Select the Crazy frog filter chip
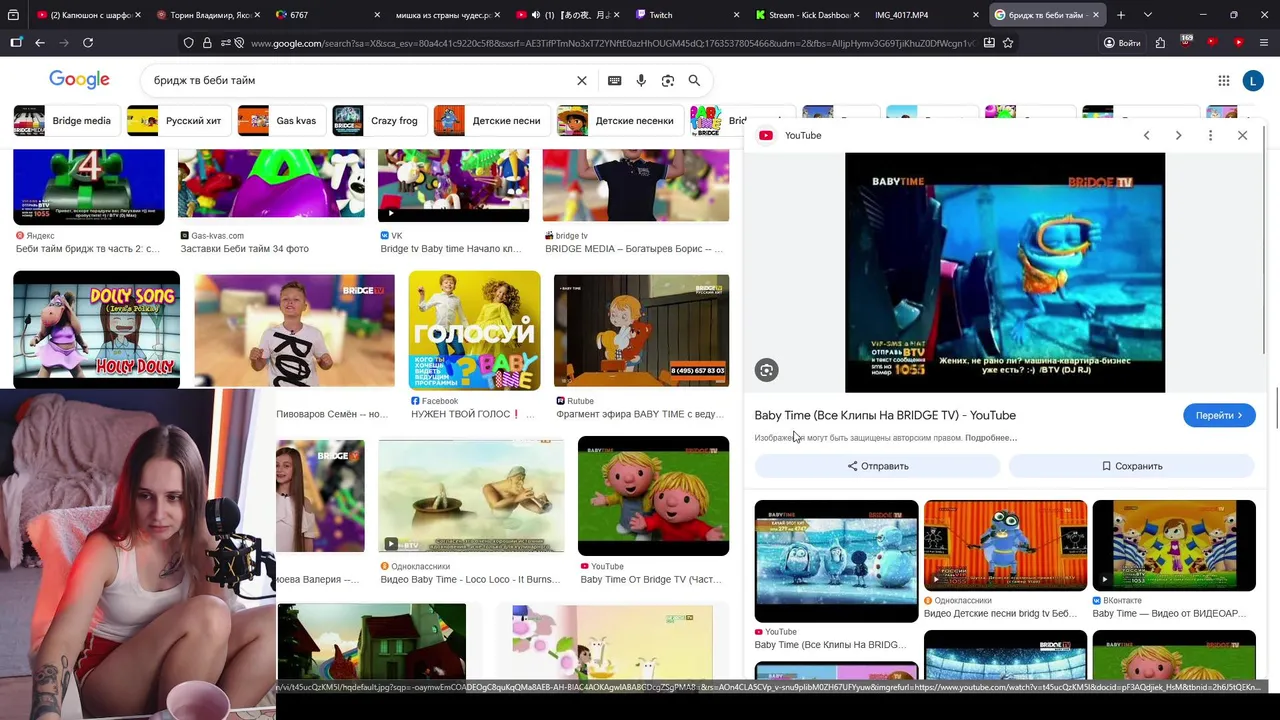1280x720 pixels. [x=380, y=121]
